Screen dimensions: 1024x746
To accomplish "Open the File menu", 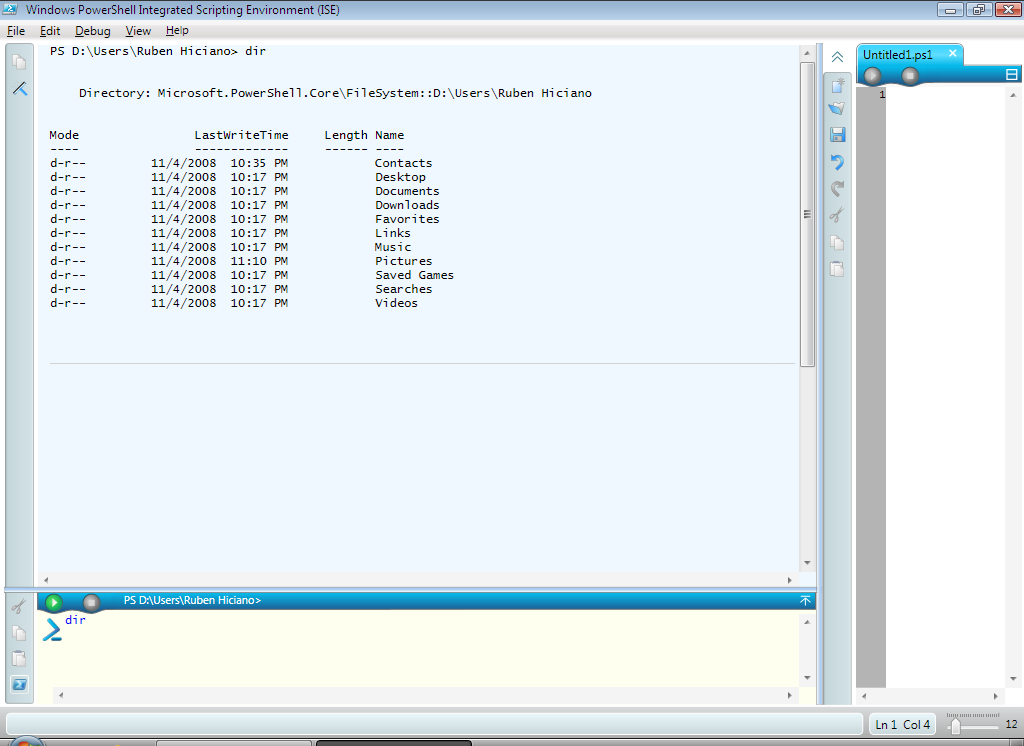I will pyautogui.click(x=16, y=31).
